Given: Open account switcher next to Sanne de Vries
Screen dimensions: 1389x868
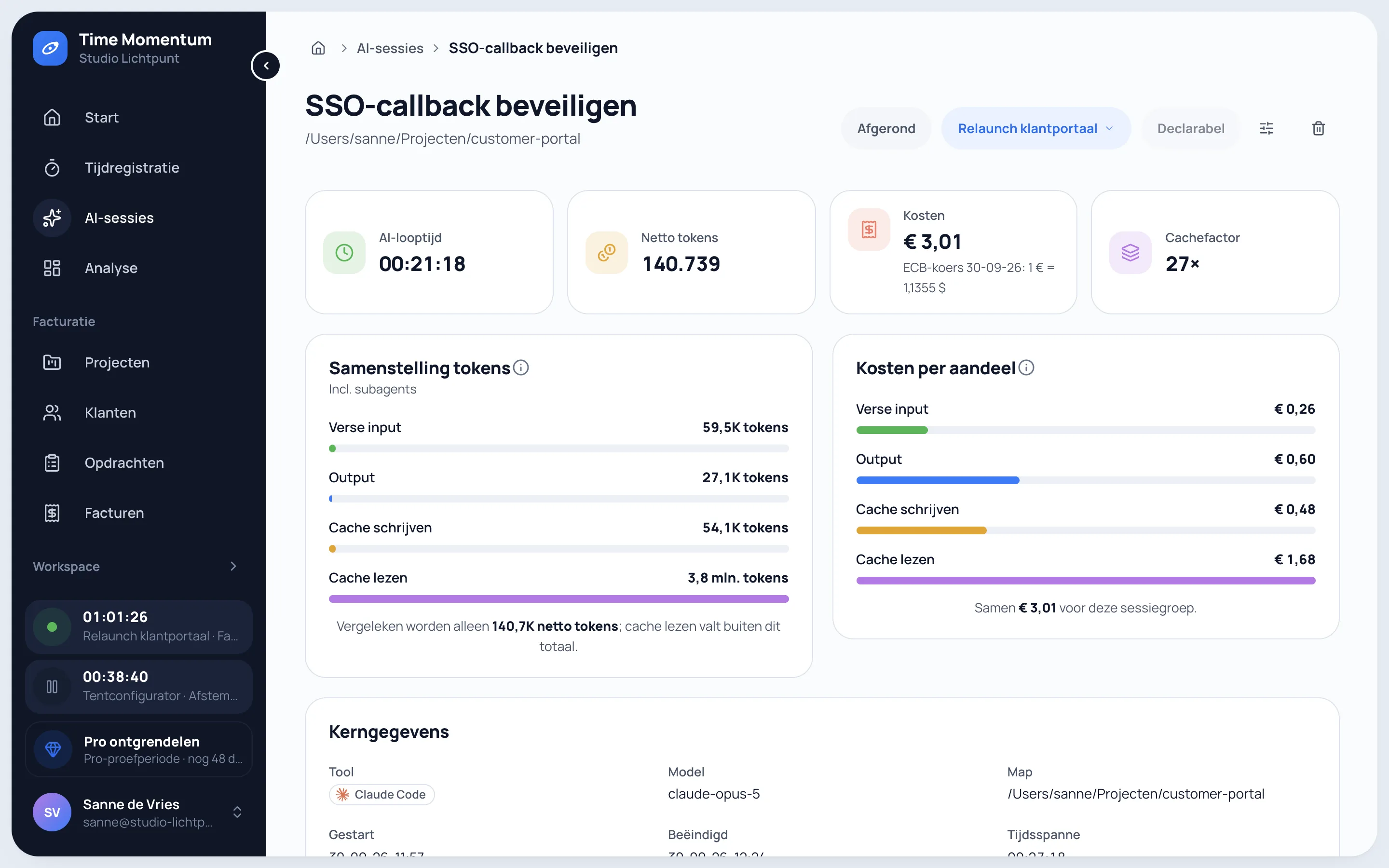Looking at the screenshot, I should point(237,813).
